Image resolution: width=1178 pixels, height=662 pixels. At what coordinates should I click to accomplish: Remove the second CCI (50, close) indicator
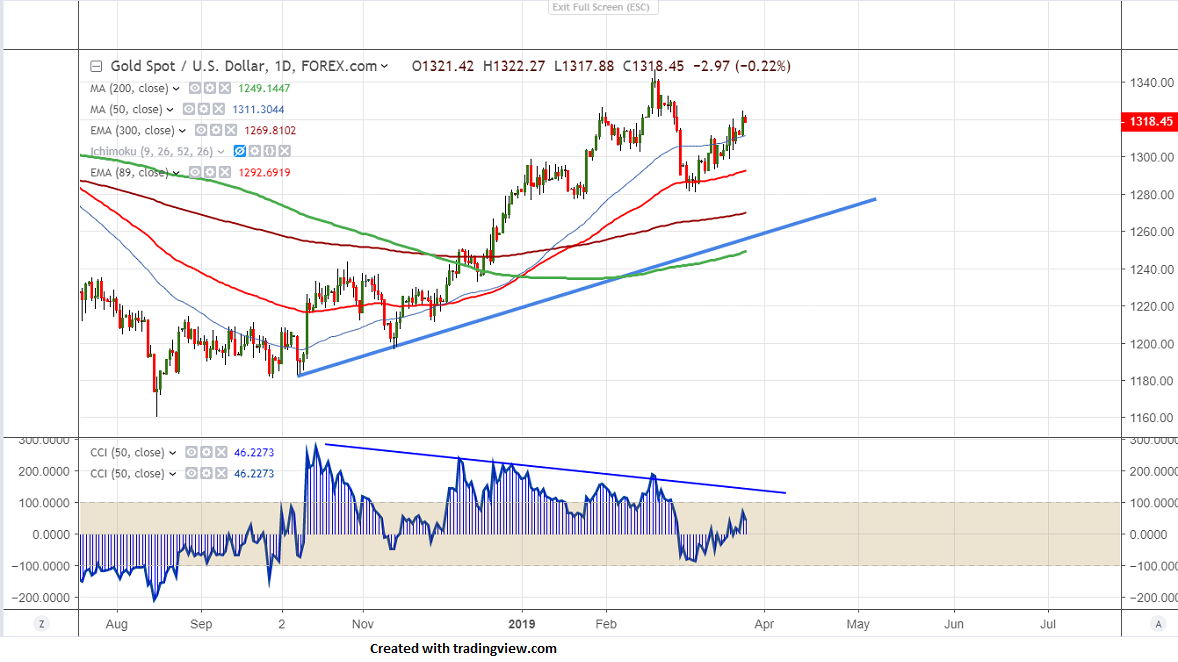tap(221, 473)
